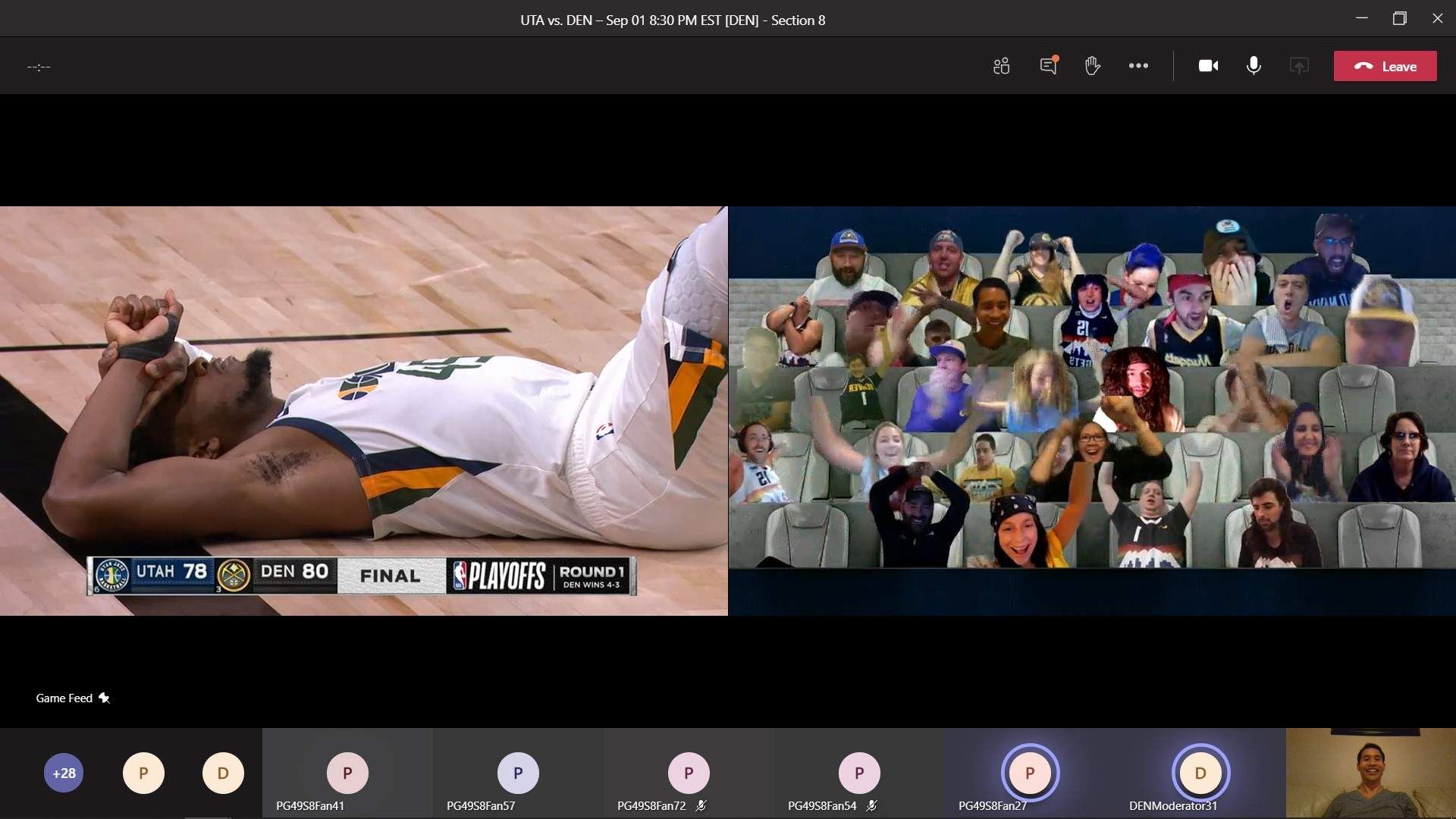Viewport: 1456px width, 819px height.
Task: Expand the +28 overflow participants bubble
Action: [64, 773]
